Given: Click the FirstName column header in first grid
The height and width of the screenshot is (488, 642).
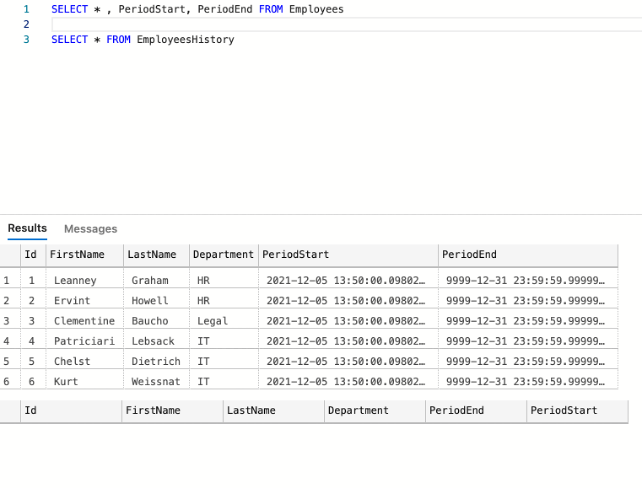Looking at the screenshot, I should (85, 255).
